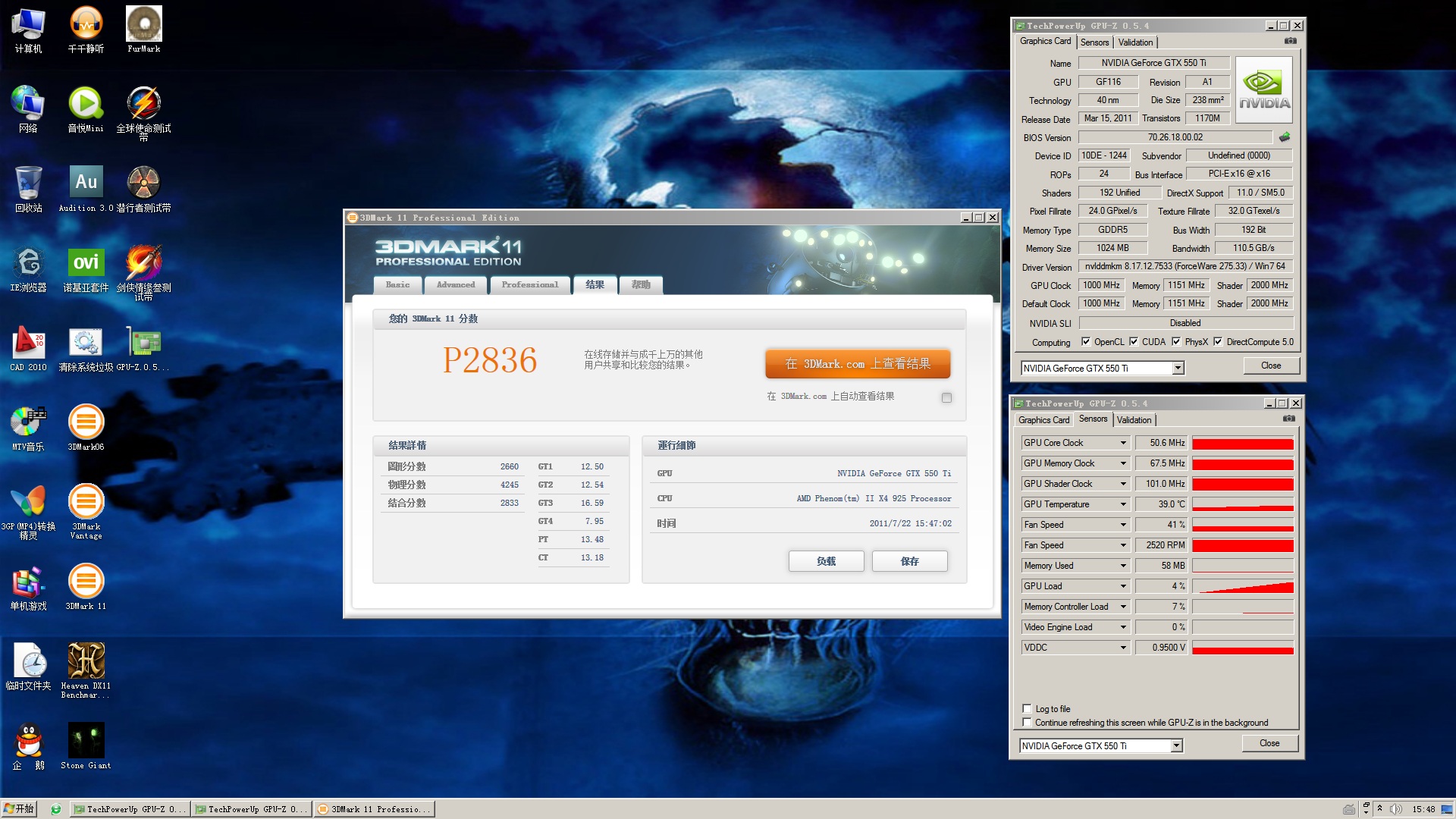Expand the GPU Shader Clock sensor dropdown
The width and height of the screenshot is (1456, 819).
click(x=1123, y=484)
